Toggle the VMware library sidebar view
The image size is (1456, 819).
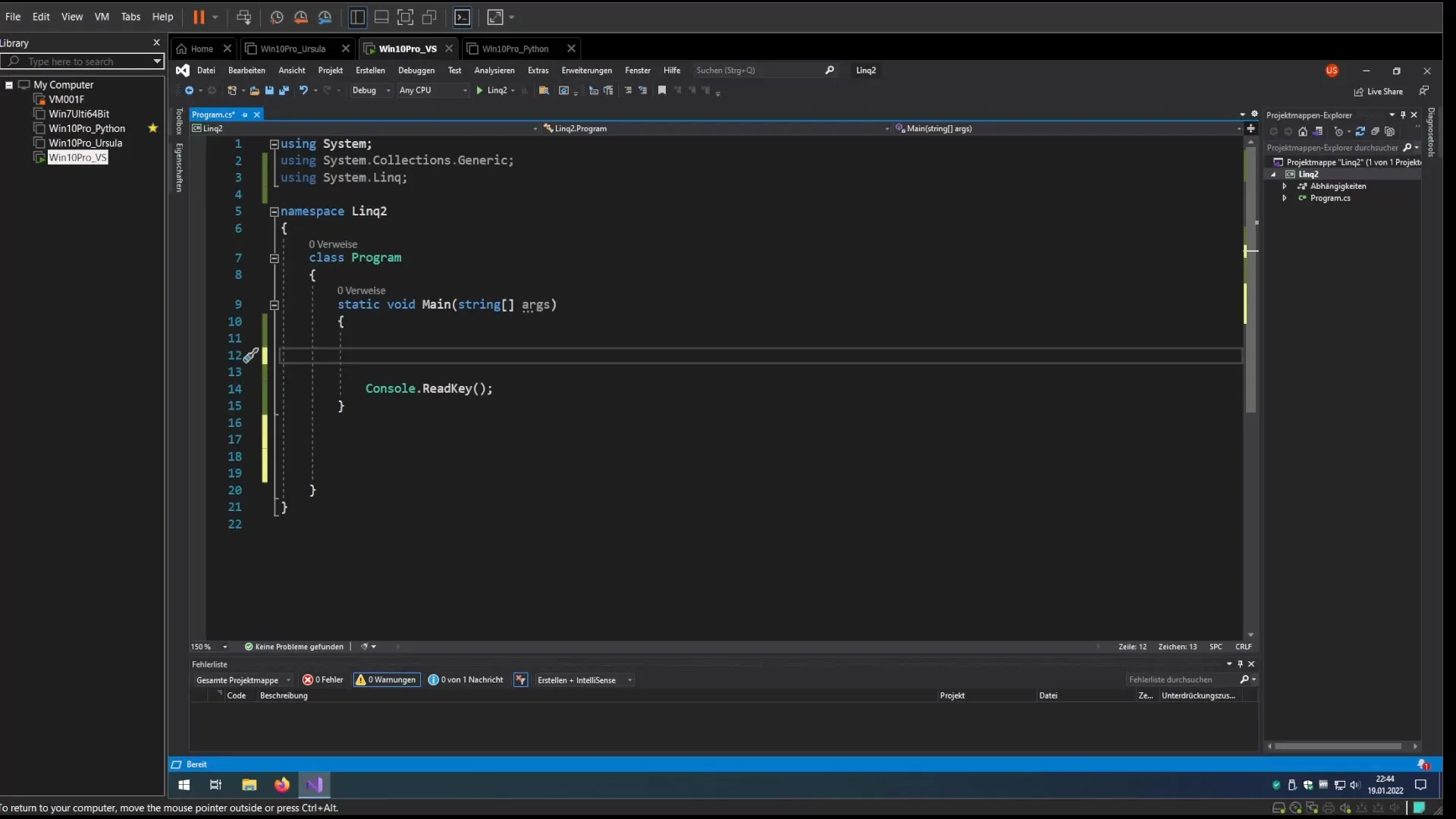pyautogui.click(x=358, y=17)
